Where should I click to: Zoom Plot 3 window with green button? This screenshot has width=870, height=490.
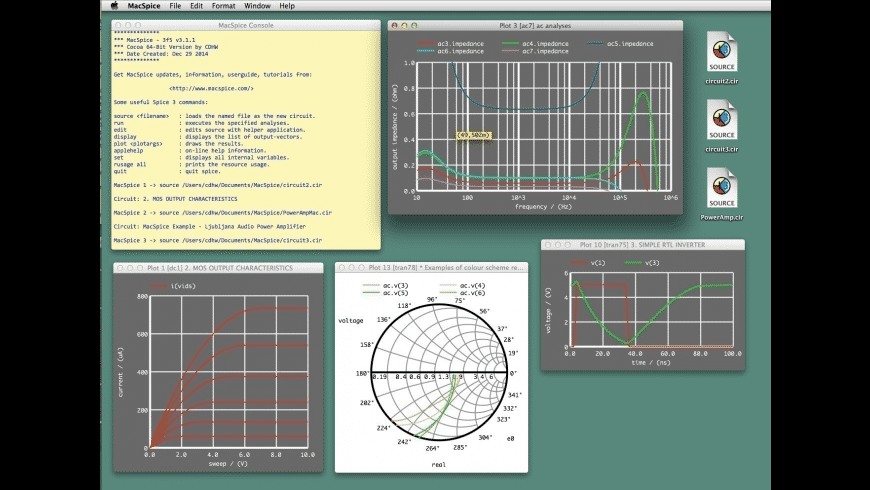coord(414,26)
